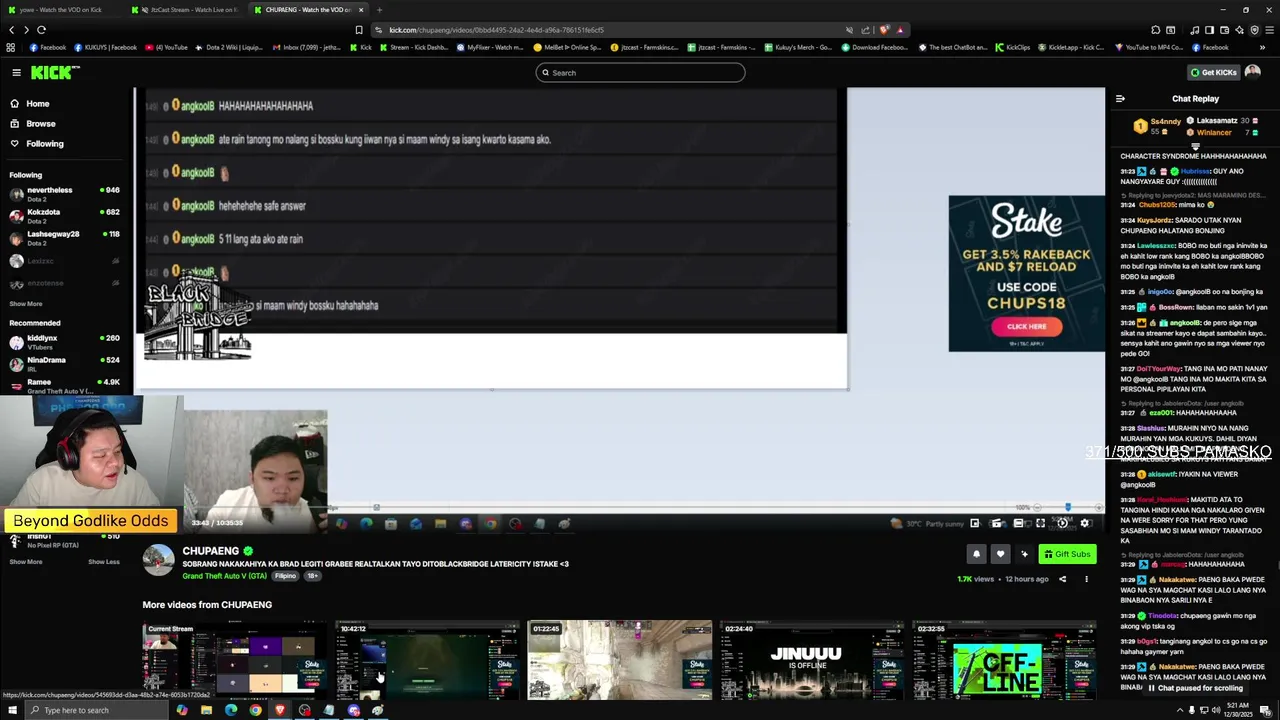The image size is (1280, 720).
Task: Switch to JtzCast Stream browser tab
Action: point(186,9)
